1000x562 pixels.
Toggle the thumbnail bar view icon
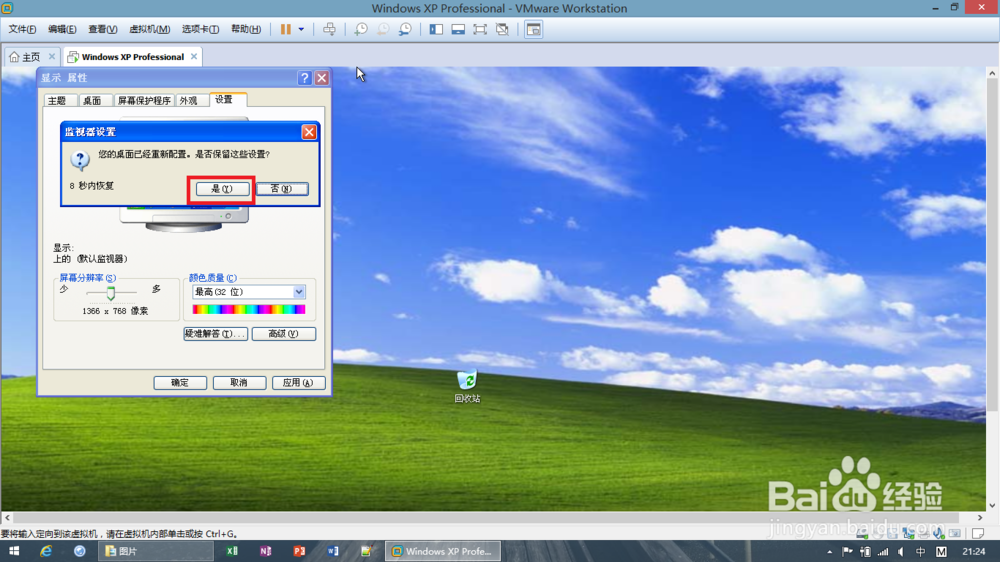click(x=458, y=29)
